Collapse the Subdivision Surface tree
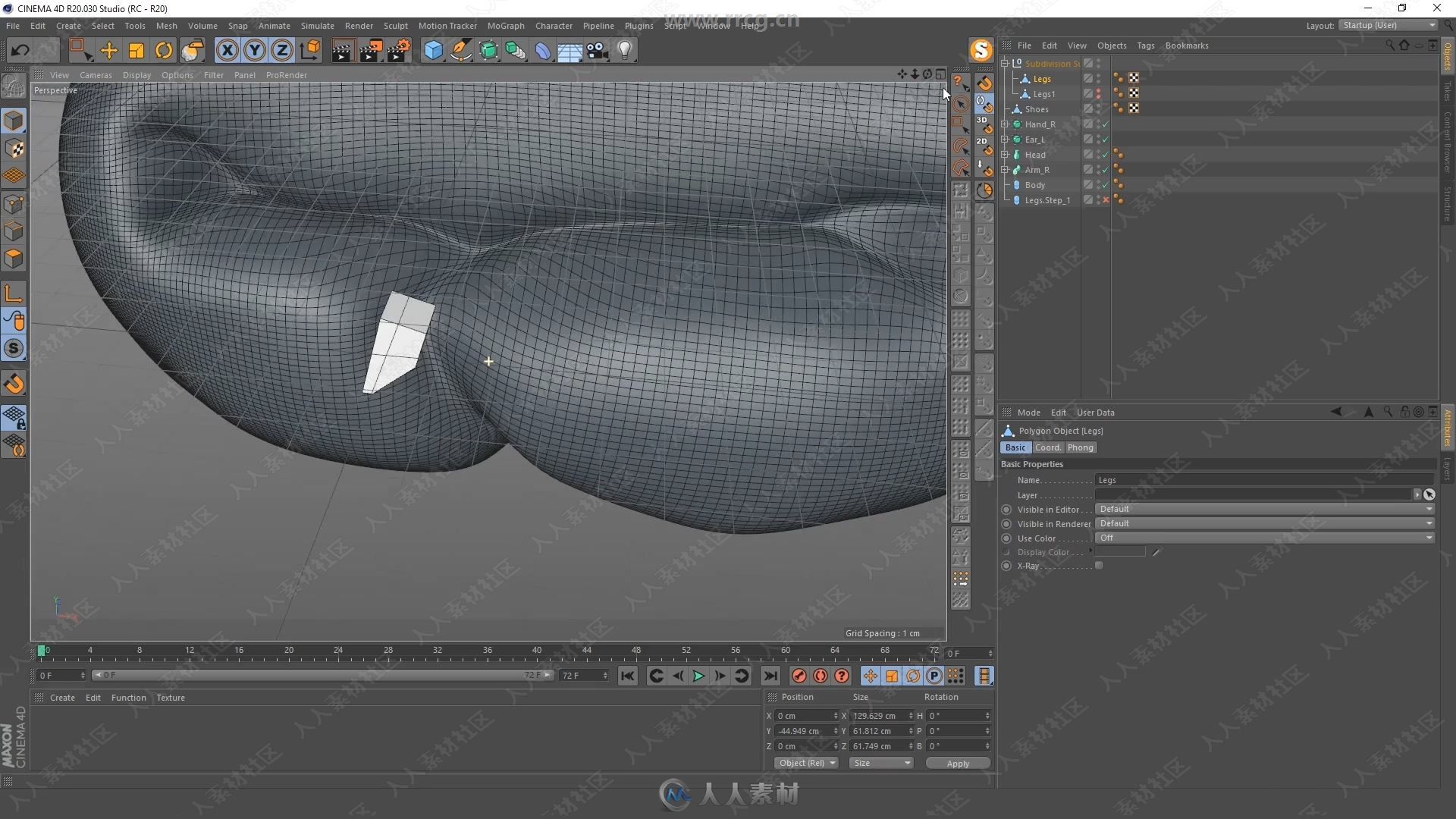 click(1005, 64)
